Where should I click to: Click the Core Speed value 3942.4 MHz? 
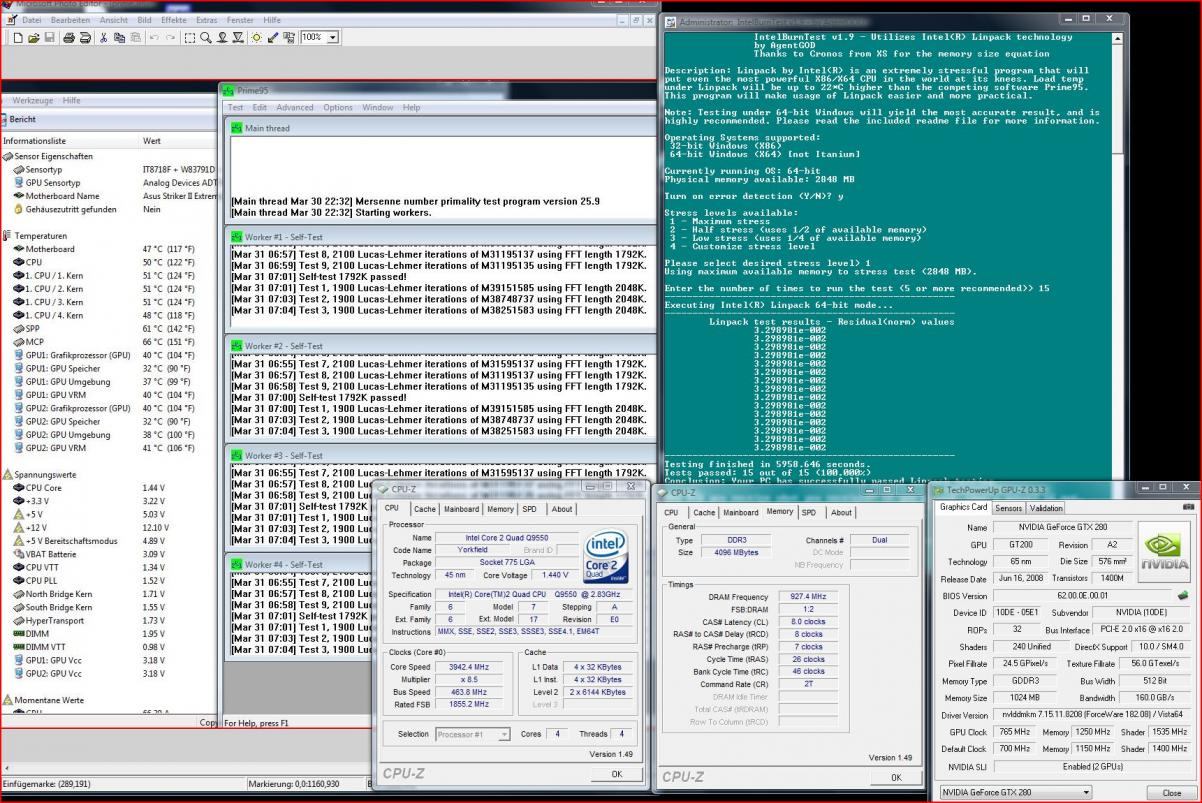coord(468,666)
